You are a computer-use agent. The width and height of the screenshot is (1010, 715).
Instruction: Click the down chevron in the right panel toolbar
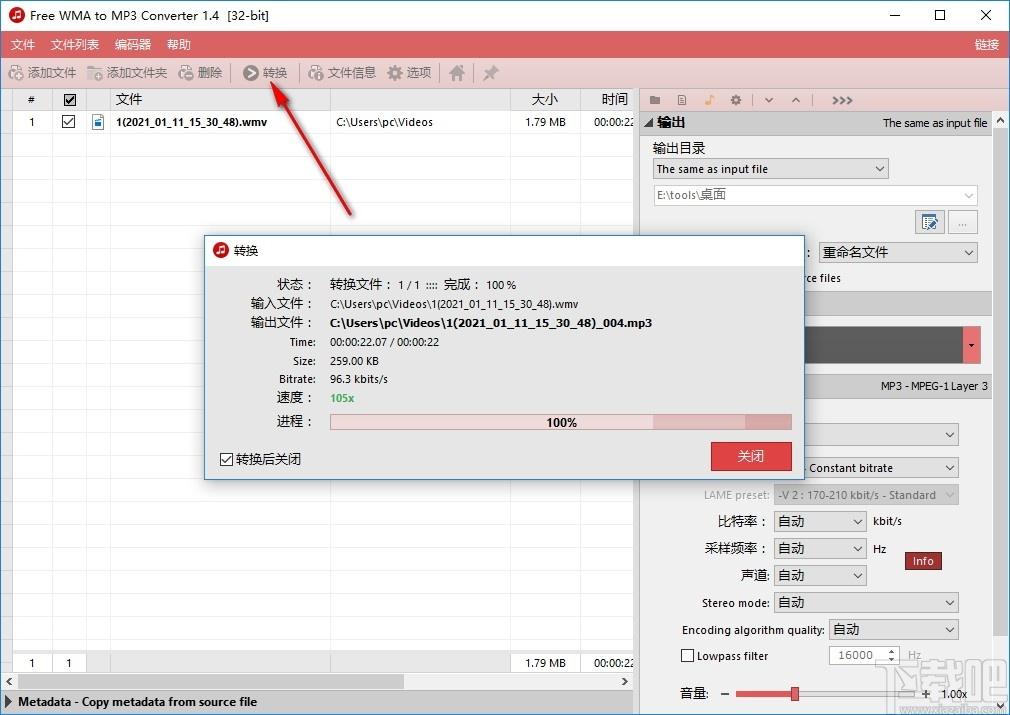click(x=769, y=100)
